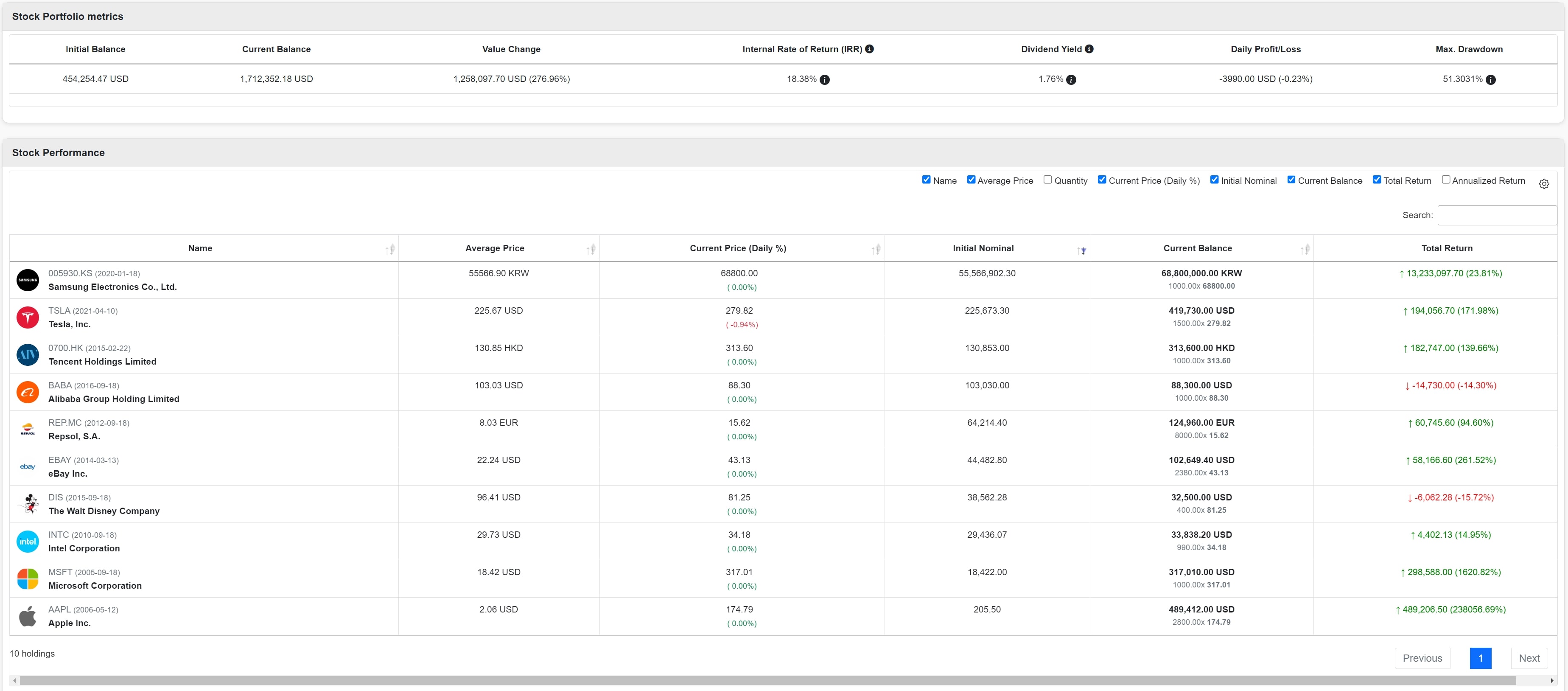This screenshot has height=691, width=1568.
Task: Sort by Current Price (Daily %) column
Action: [x=742, y=248]
